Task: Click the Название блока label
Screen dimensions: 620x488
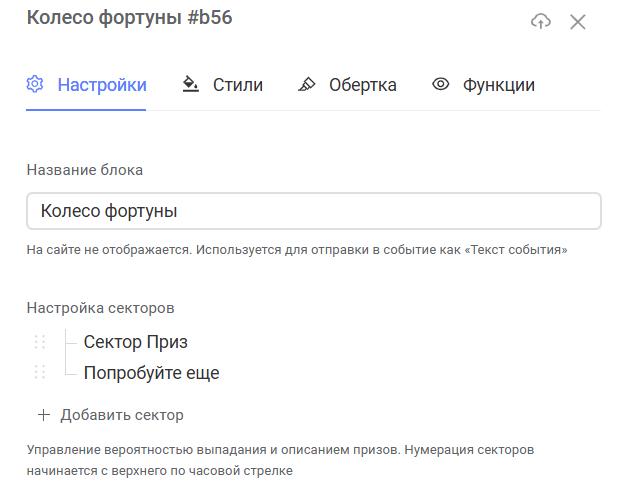Action: coord(85,170)
